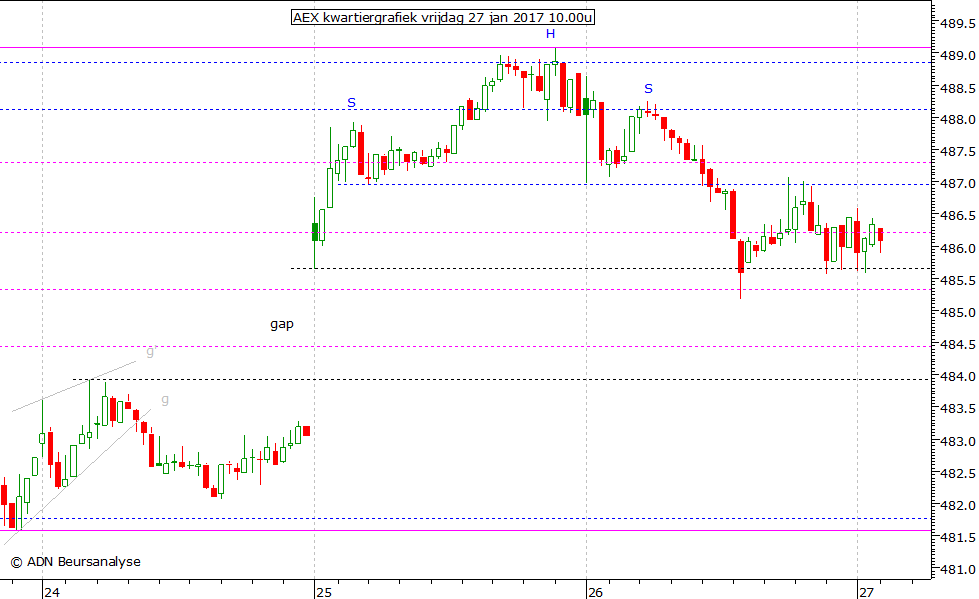Click the black 'gap' annotation text

point(282,324)
